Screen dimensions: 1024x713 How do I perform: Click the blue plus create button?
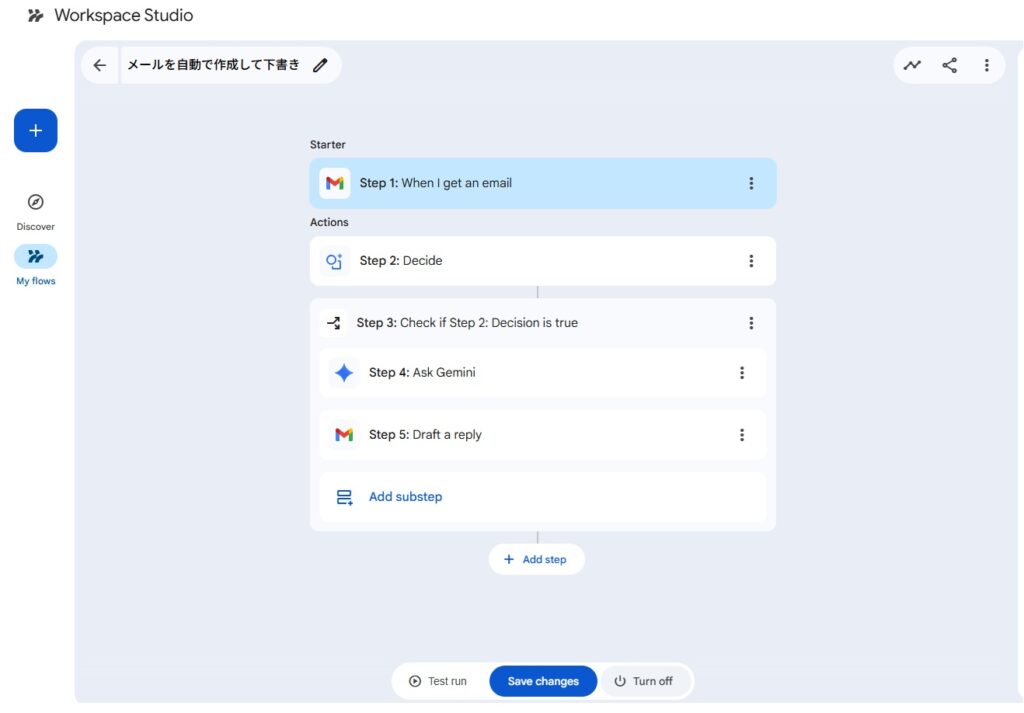[x=36, y=131]
